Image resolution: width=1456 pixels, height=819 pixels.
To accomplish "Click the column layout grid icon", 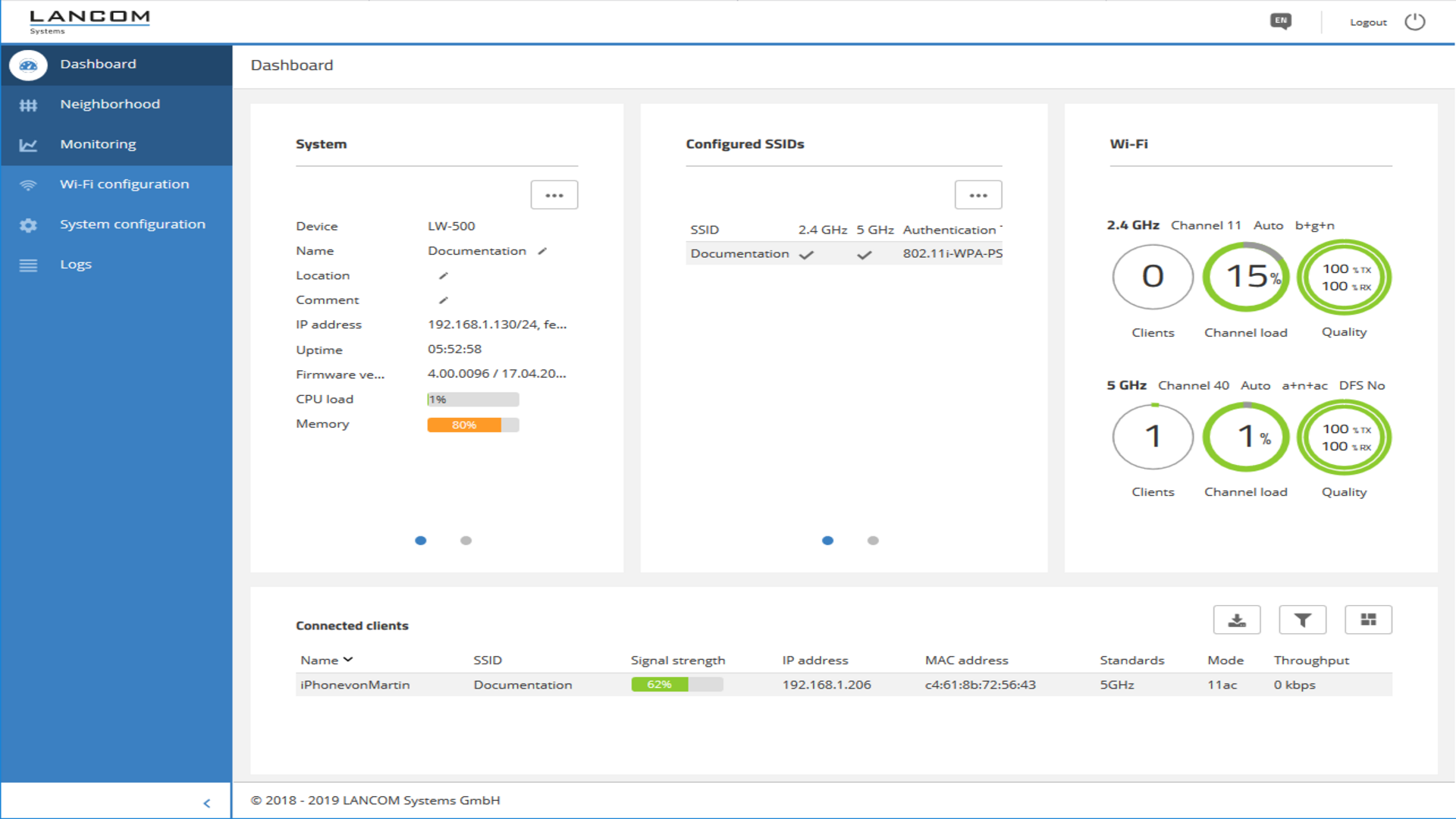I will coord(1367,620).
